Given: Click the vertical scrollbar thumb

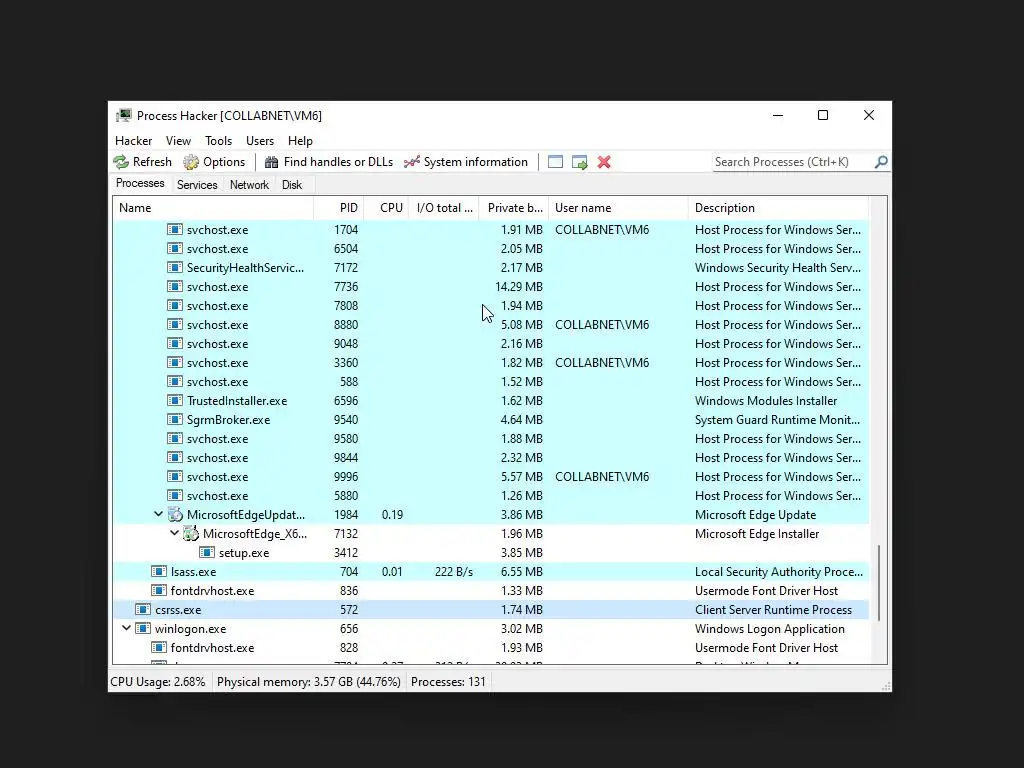Looking at the screenshot, I should [x=879, y=583].
